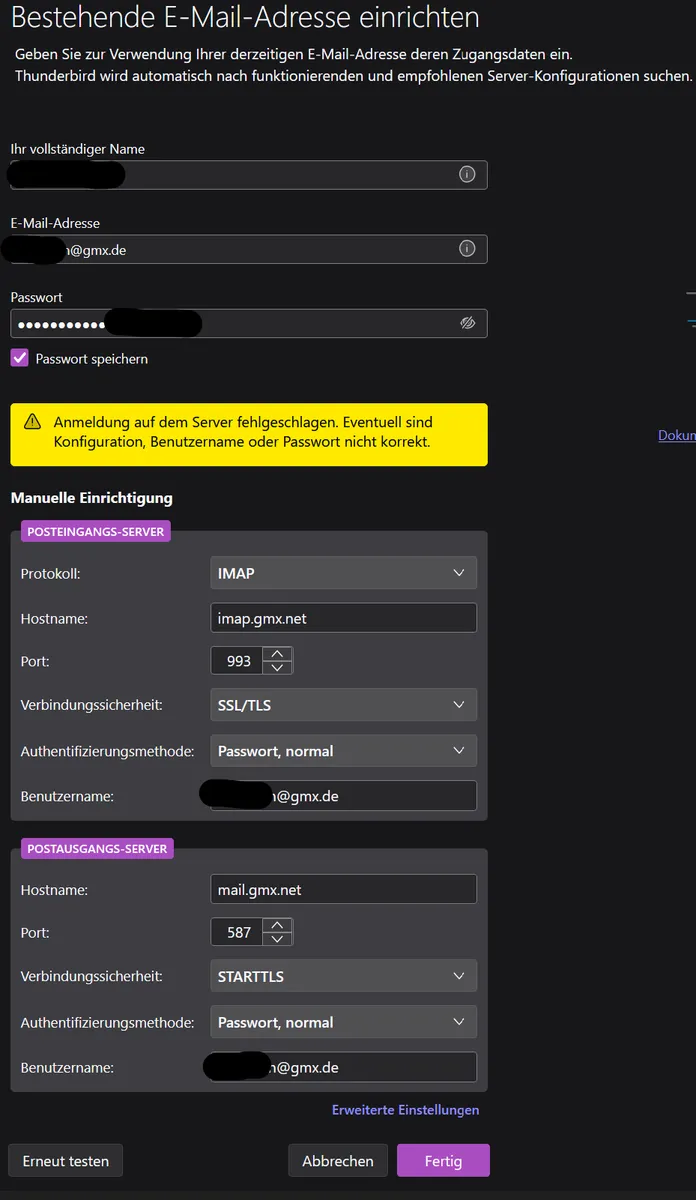Click the info icon in the full name field

tap(467, 174)
